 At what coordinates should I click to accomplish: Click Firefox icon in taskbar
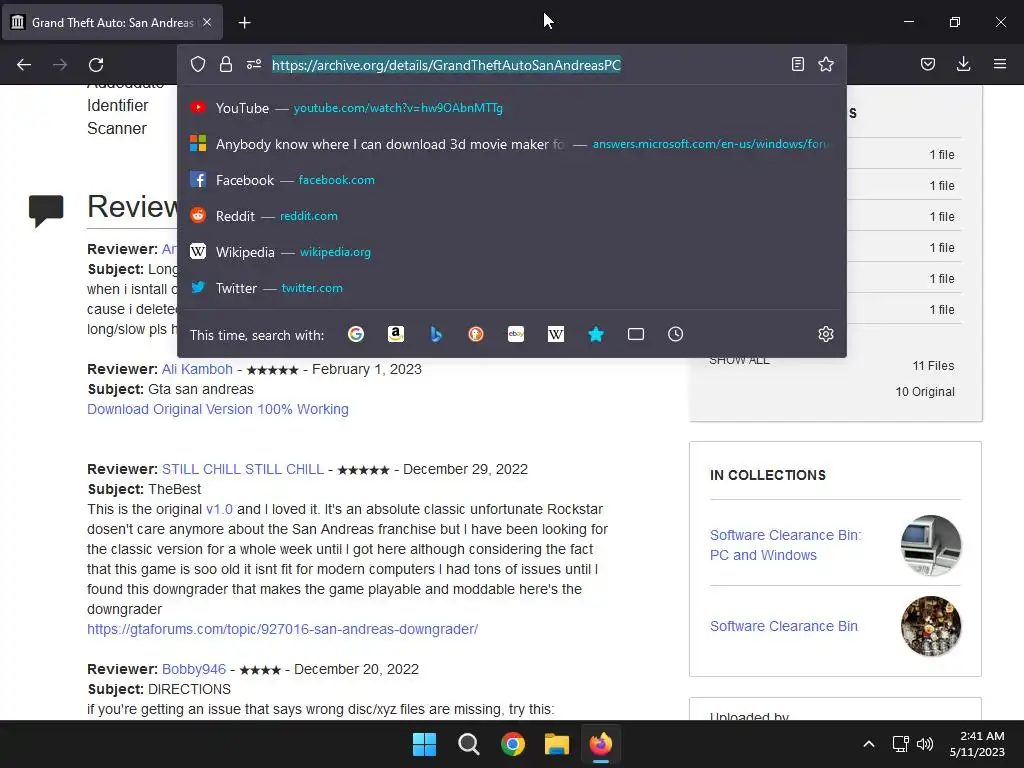601,744
